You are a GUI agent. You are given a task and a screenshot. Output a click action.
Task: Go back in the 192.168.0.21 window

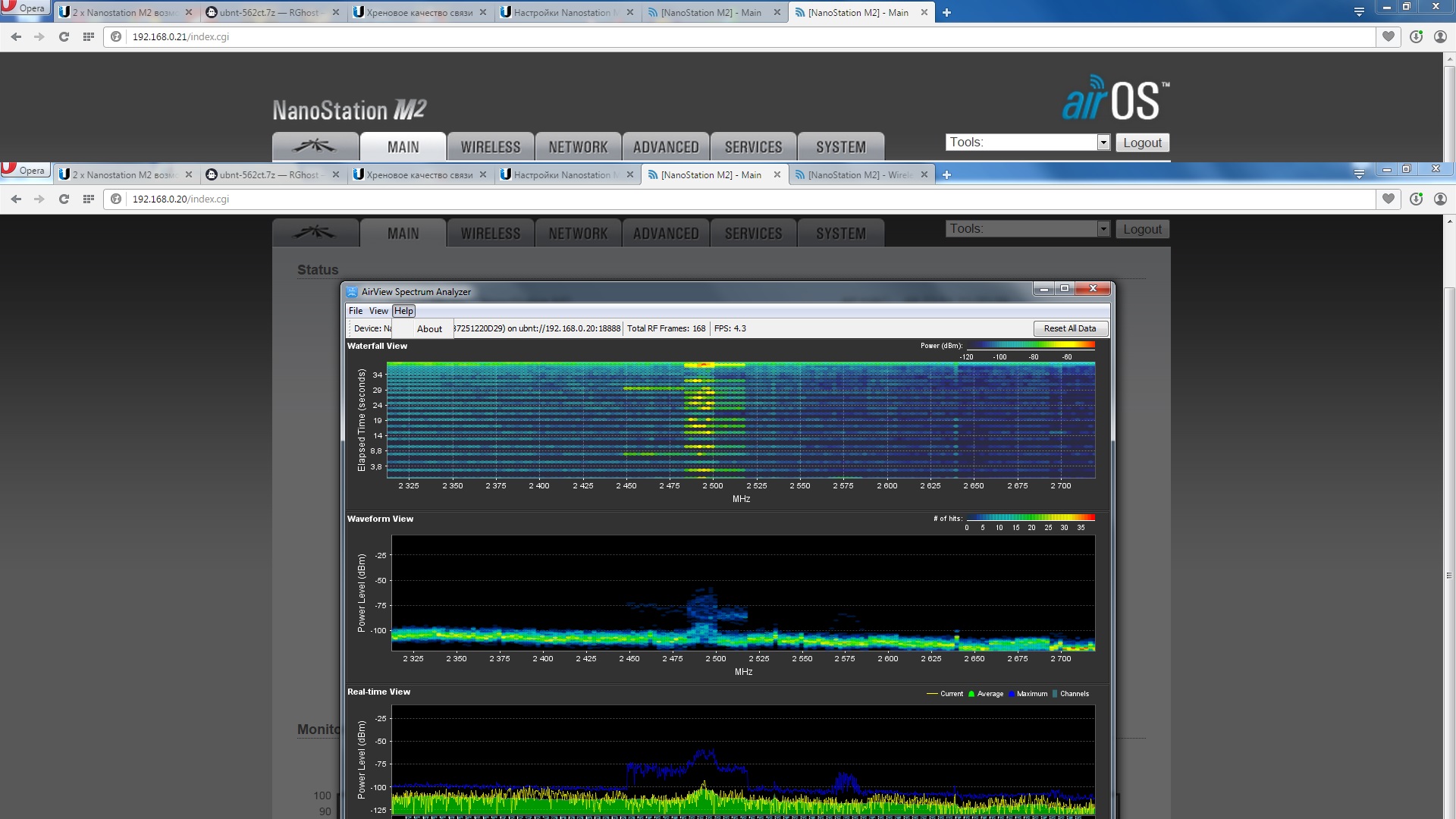click(16, 36)
